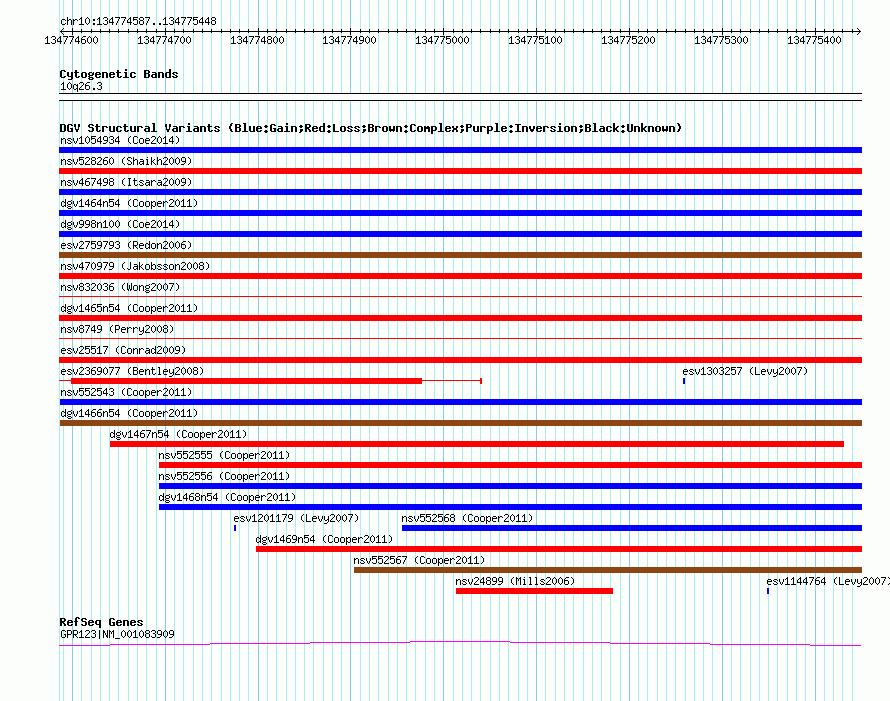Click the DGV Structural Variants track title

tap(370, 128)
